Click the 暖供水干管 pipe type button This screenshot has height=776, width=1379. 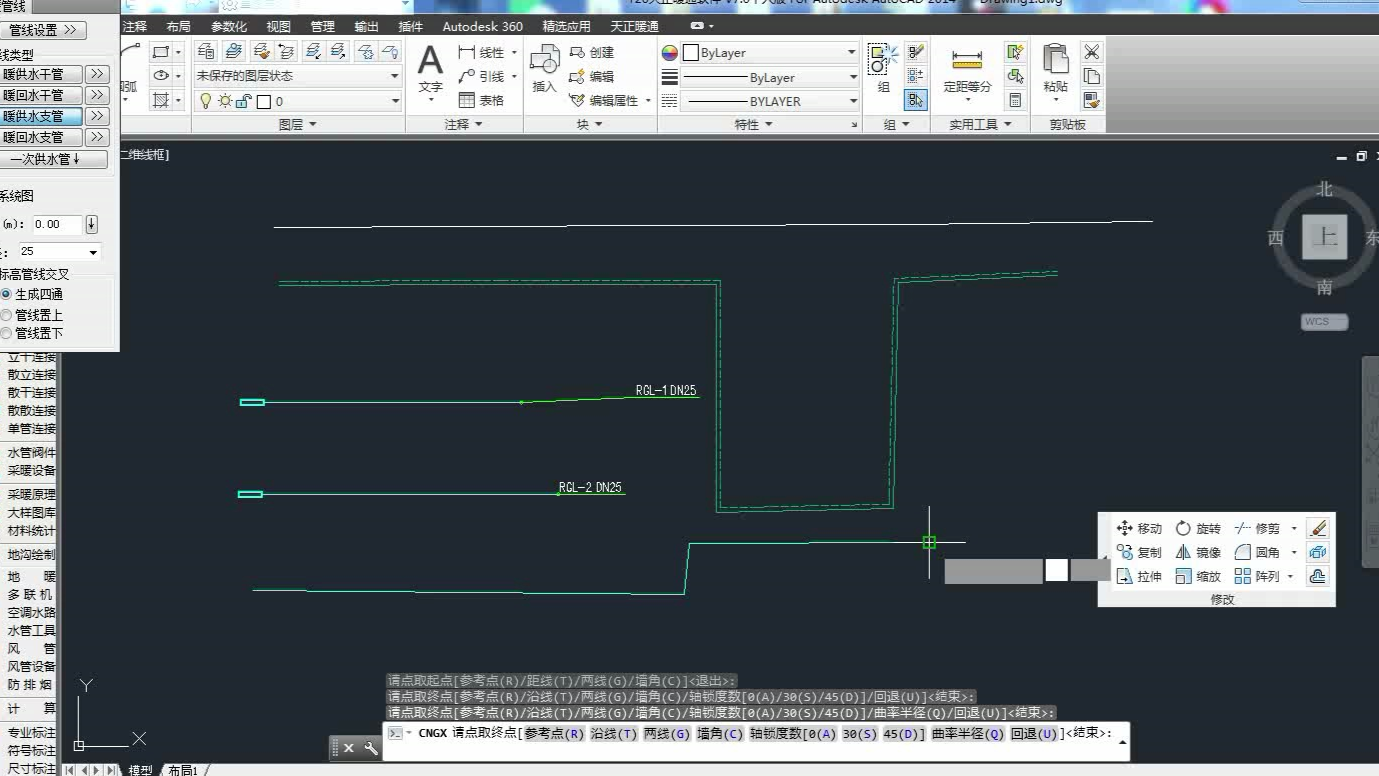point(41,74)
